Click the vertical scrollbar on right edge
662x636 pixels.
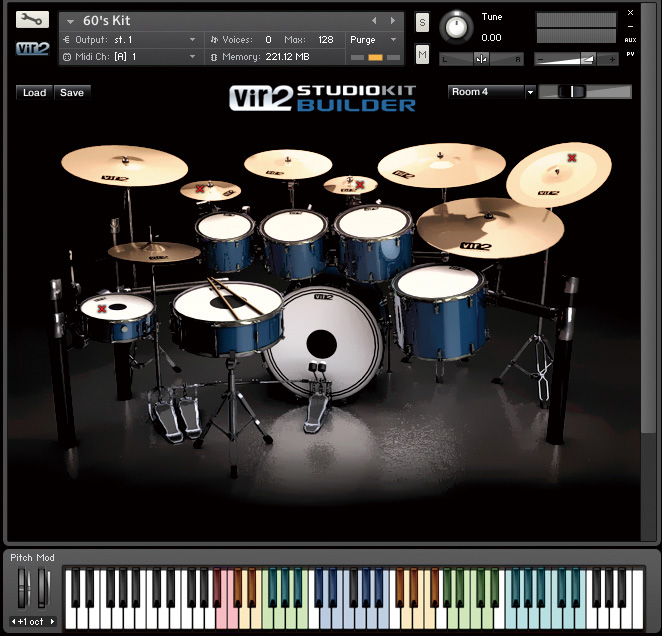click(648, 217)
